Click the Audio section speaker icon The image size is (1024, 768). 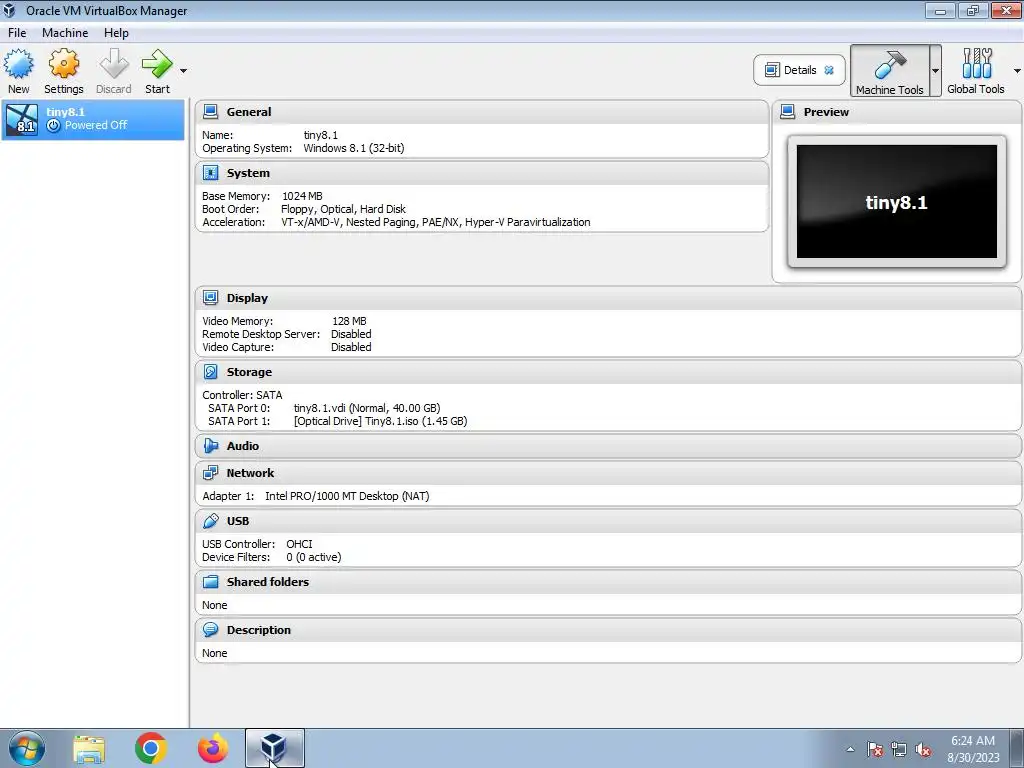(x=210, y=446)
